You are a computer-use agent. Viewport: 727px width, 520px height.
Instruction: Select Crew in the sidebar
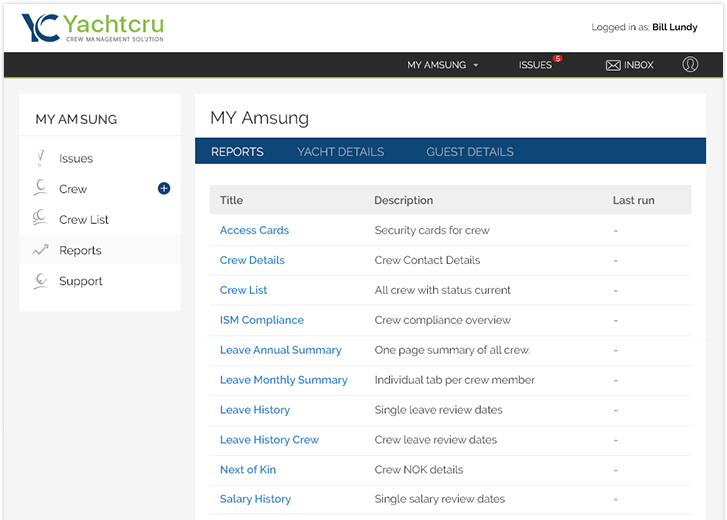(x=73, y=189)
